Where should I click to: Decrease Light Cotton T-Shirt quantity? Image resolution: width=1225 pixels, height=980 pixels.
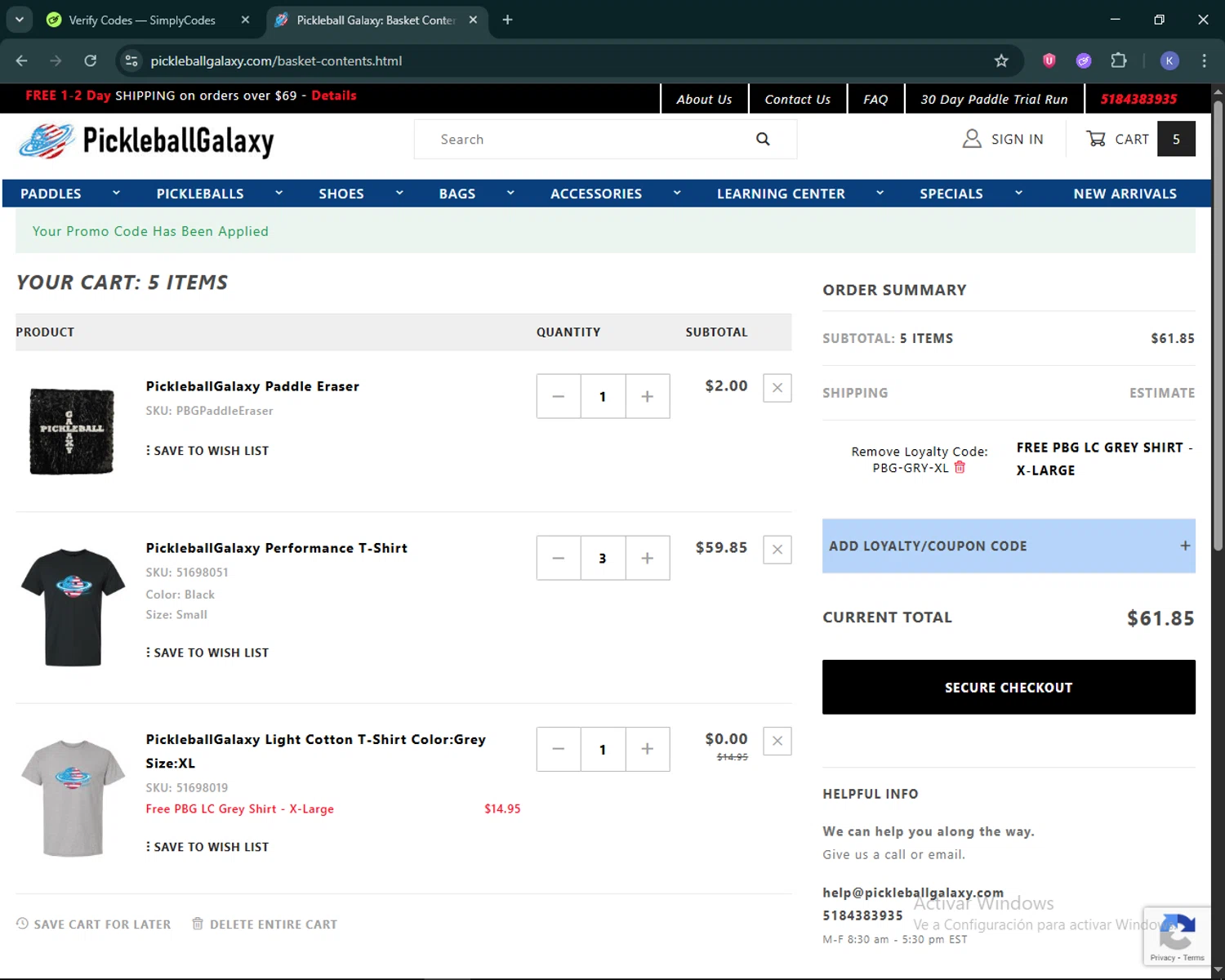pos(559,749)
